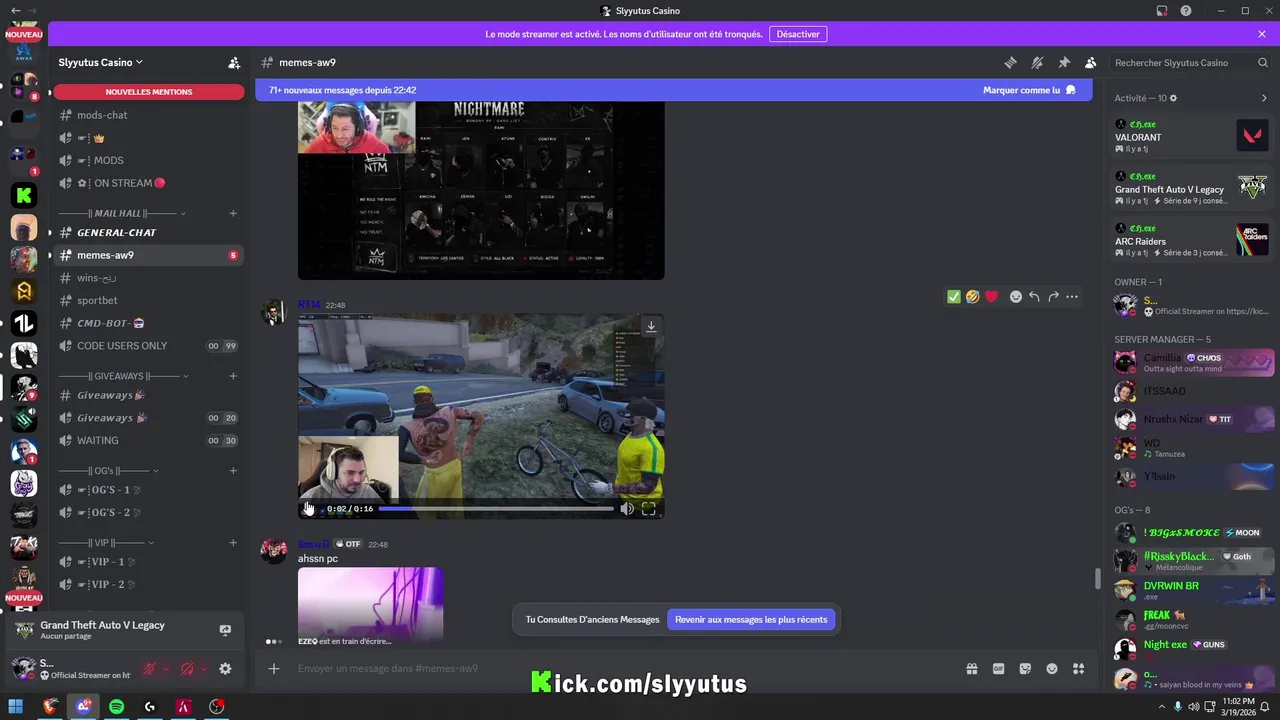Collapse the GIVEAWAYS category
This screenshot has height=720, width=1280.
[x=124, y=376]
